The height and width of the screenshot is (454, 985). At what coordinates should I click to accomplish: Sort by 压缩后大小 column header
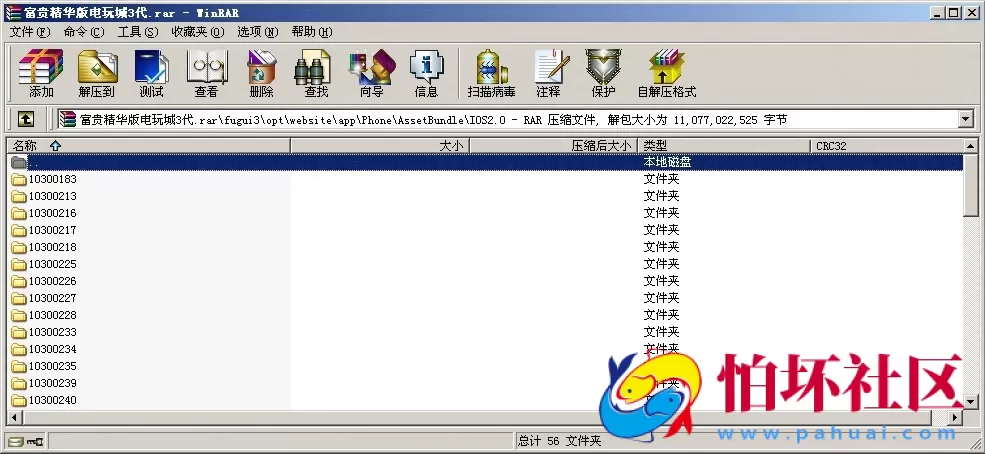click(553, 146)
